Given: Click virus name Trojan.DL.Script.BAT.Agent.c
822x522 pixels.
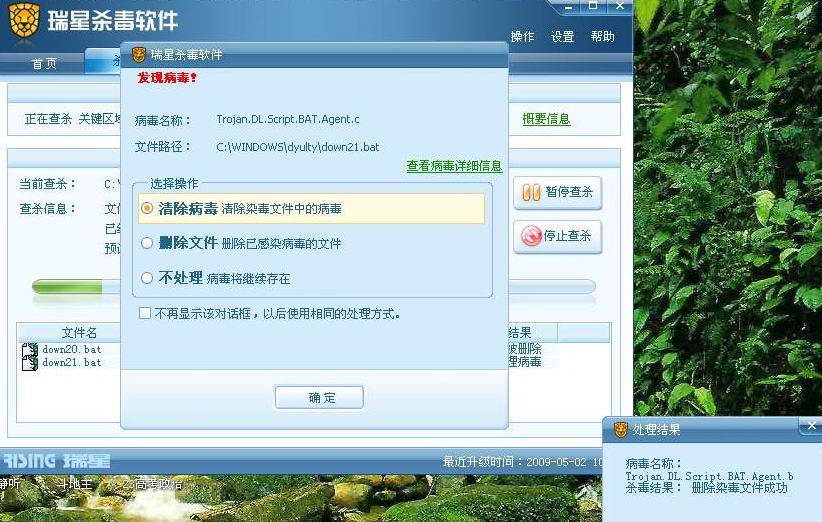Looking at the screenshot, I should pos(288,119).
